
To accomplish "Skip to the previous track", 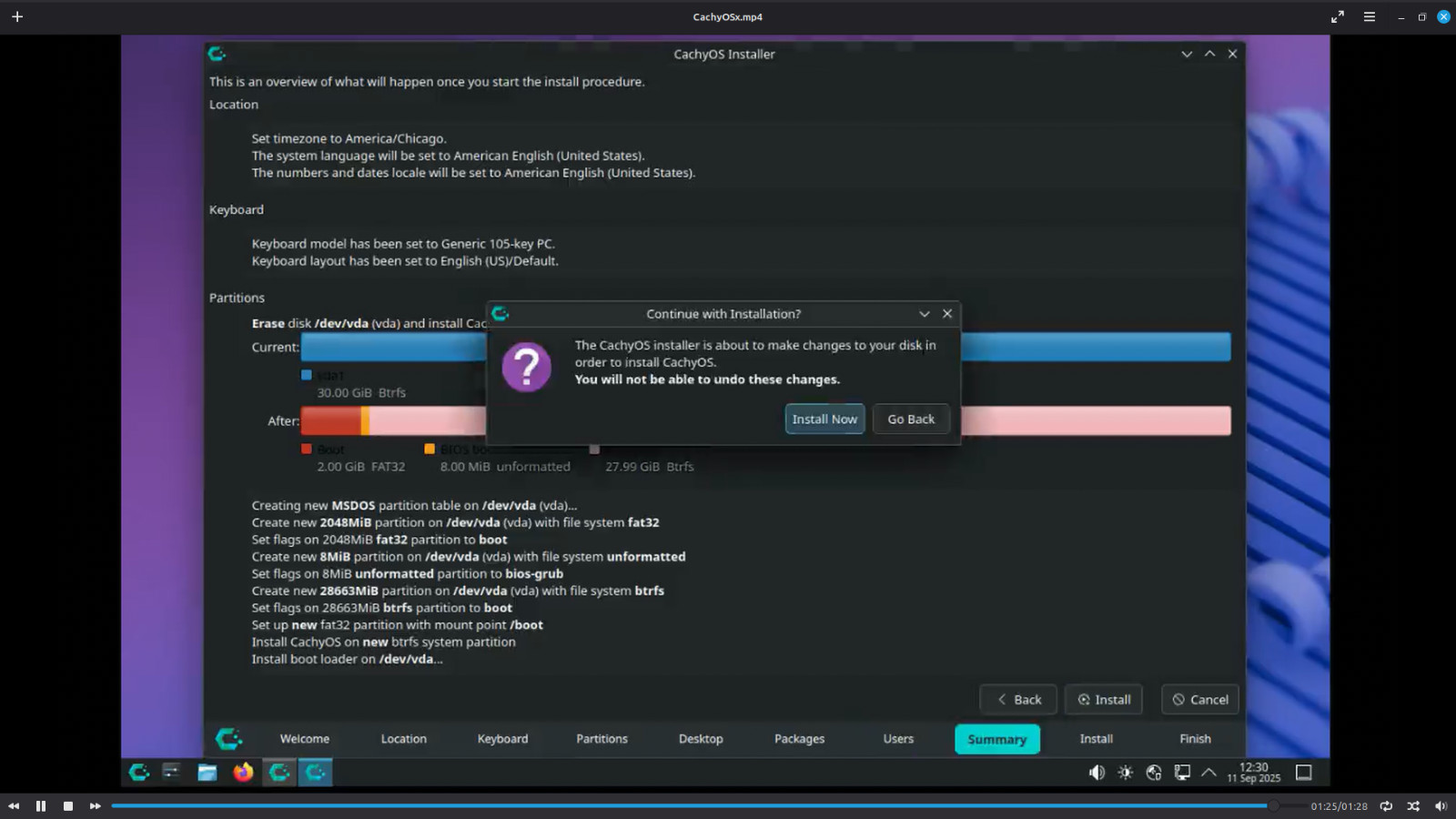I will (14, 806).
